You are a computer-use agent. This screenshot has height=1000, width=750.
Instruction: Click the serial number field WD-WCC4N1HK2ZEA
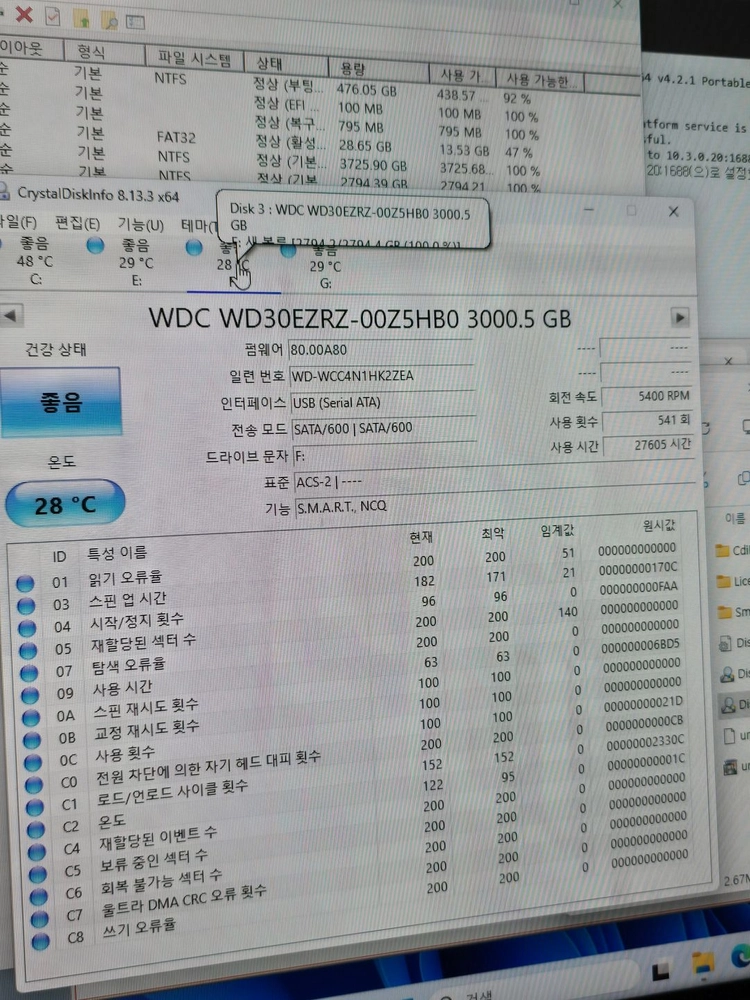click(382, 376)
